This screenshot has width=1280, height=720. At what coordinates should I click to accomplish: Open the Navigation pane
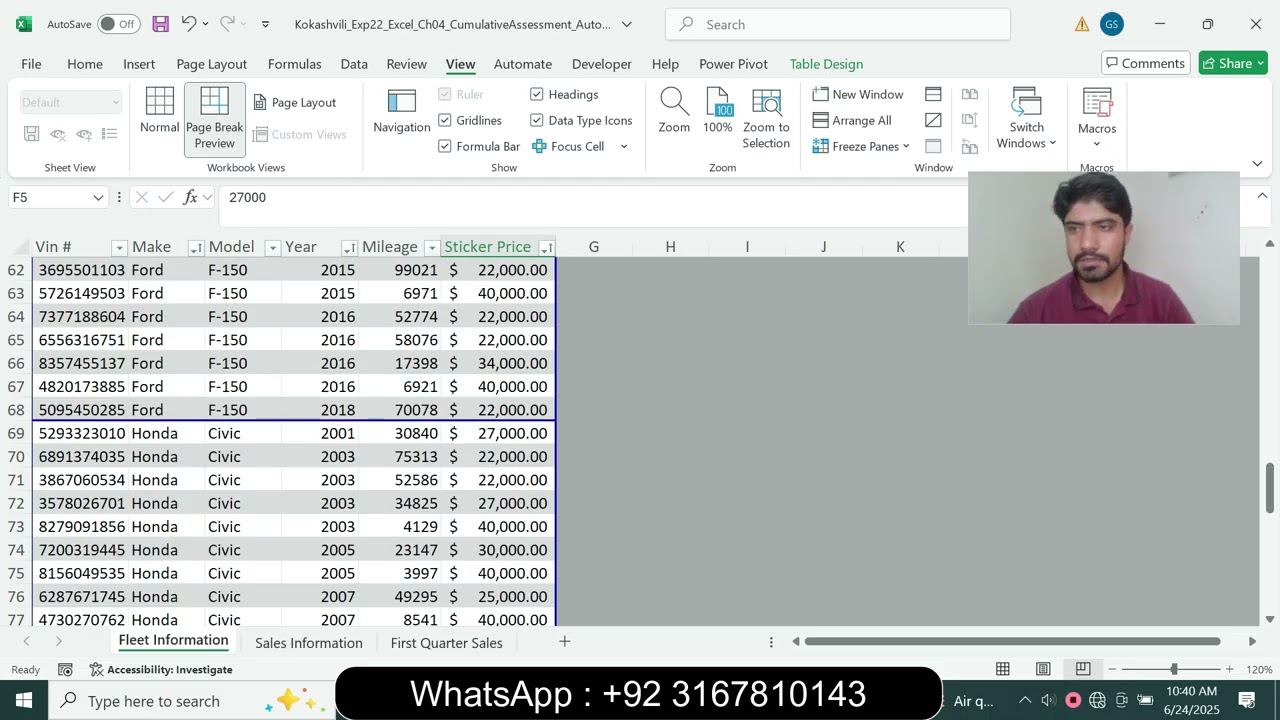click(402, 112)
